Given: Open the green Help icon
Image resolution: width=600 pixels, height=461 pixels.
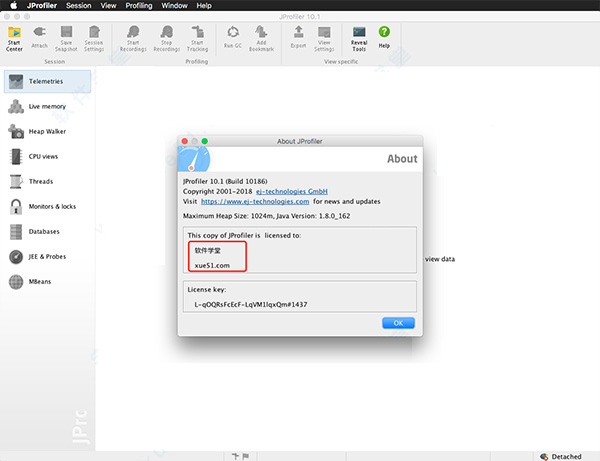Looking at the screenshot, I should click(x=384, y=38).
